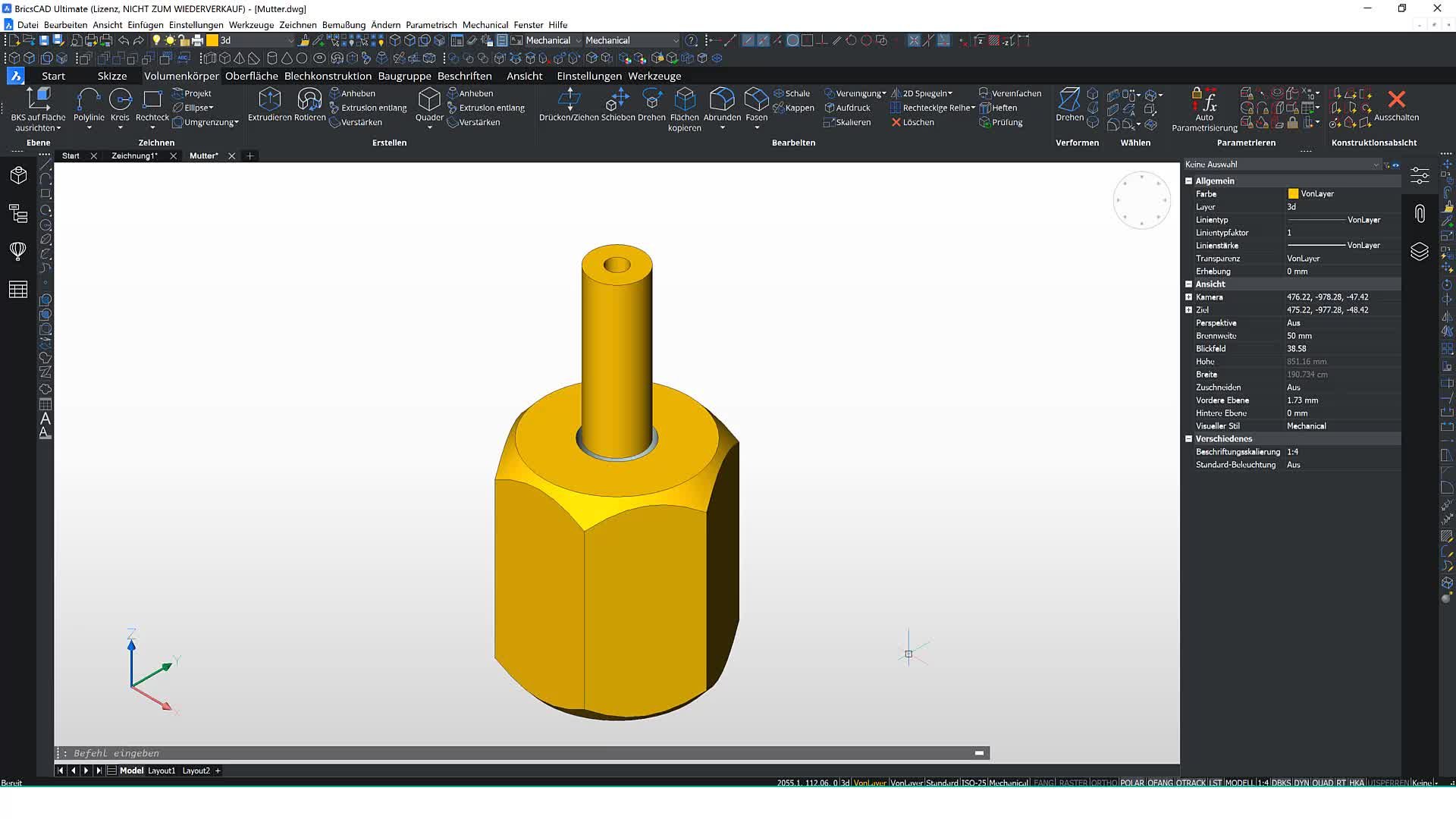Click the Extrudieren tool icon
The width and height of the screenshot is (1456, 819).
(x=269, y=99)
